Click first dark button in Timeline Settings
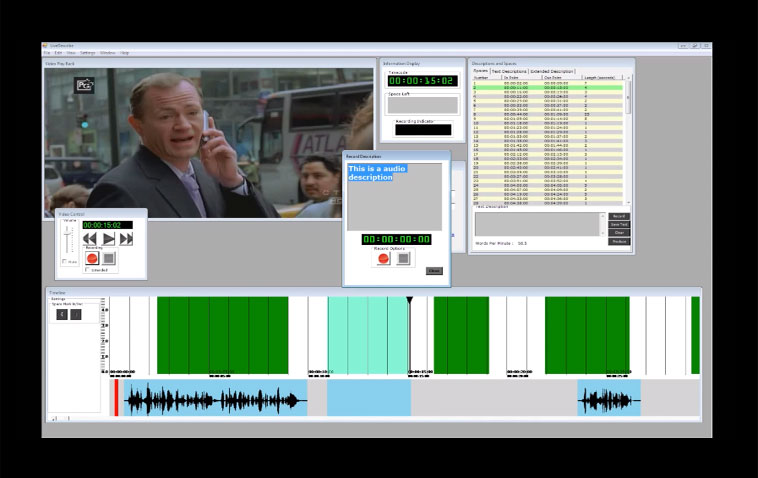This screenshot has width=758, height=478. [x=61, y=314]
